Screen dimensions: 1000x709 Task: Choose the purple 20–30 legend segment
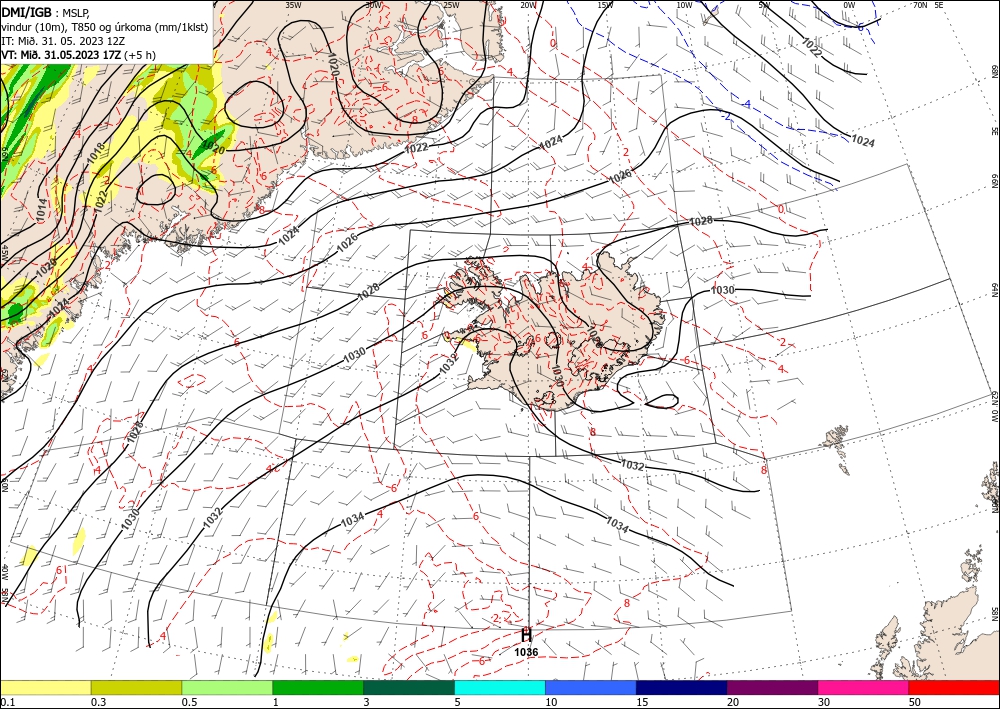772,687
